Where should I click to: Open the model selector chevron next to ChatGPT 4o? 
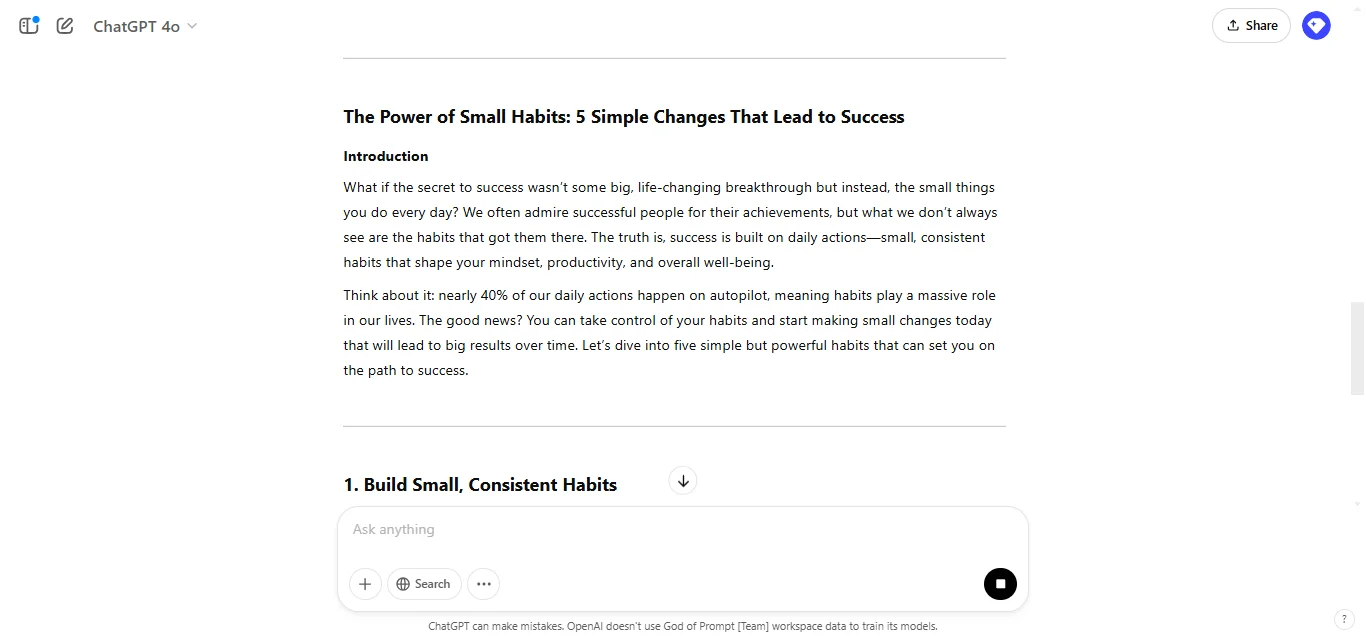coord(191,27)
